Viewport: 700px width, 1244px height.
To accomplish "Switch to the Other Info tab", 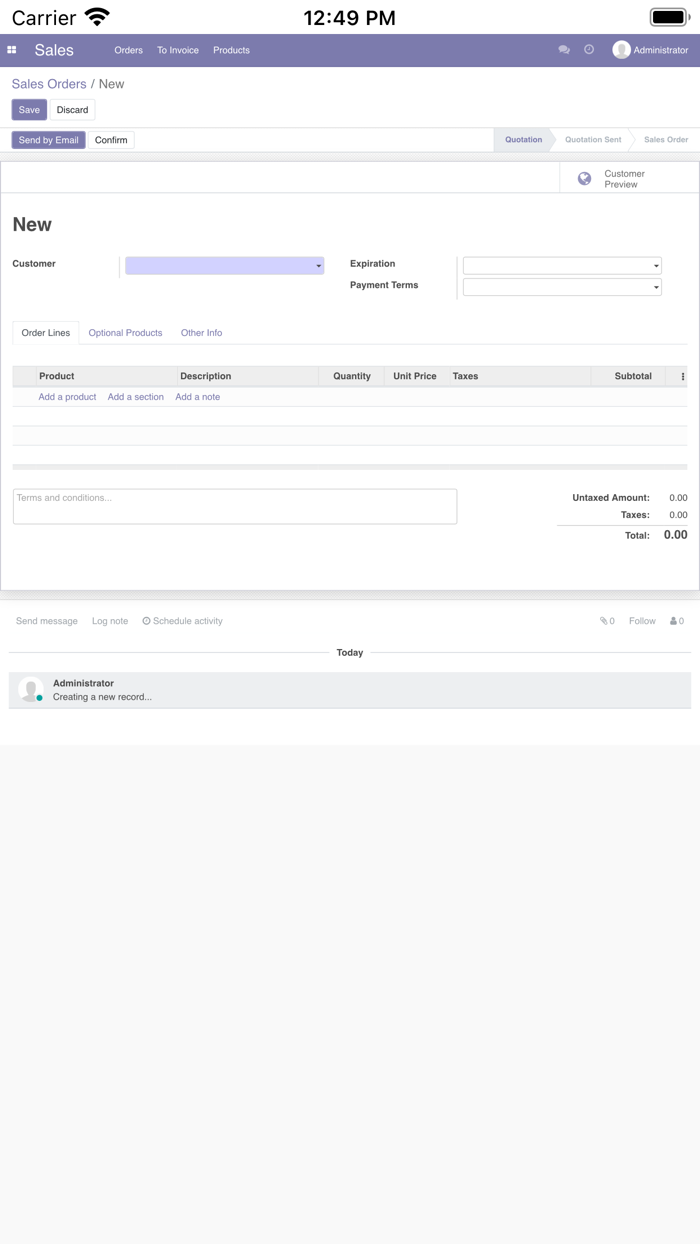I will pyautogui.click(x=201, y=333).
